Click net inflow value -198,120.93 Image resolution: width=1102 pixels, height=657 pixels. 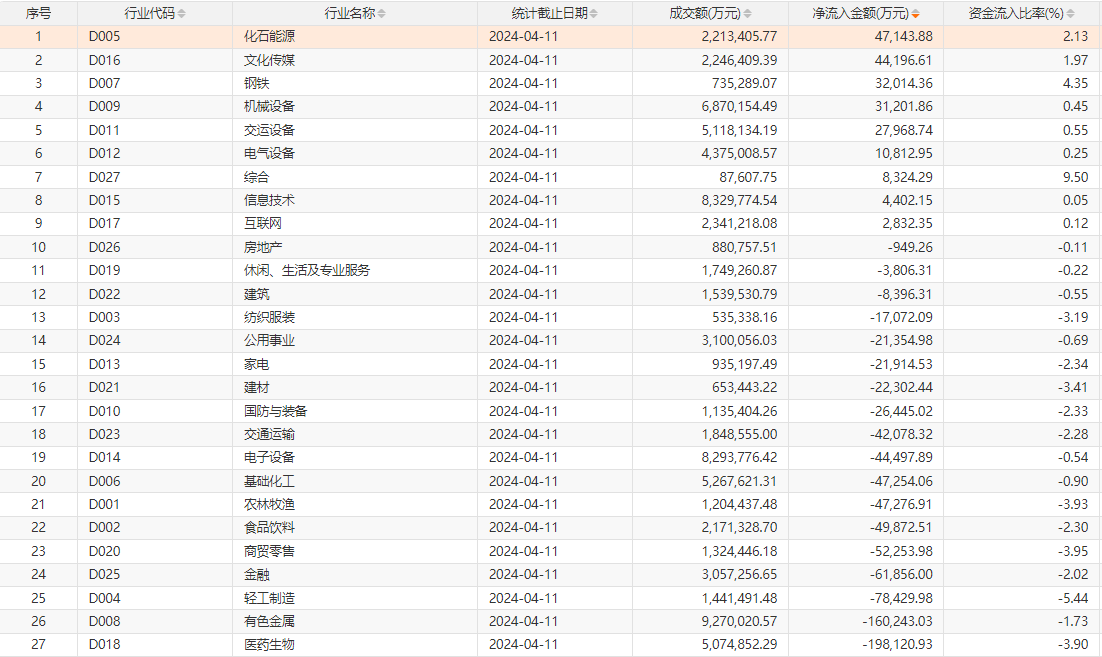[897, 645]
